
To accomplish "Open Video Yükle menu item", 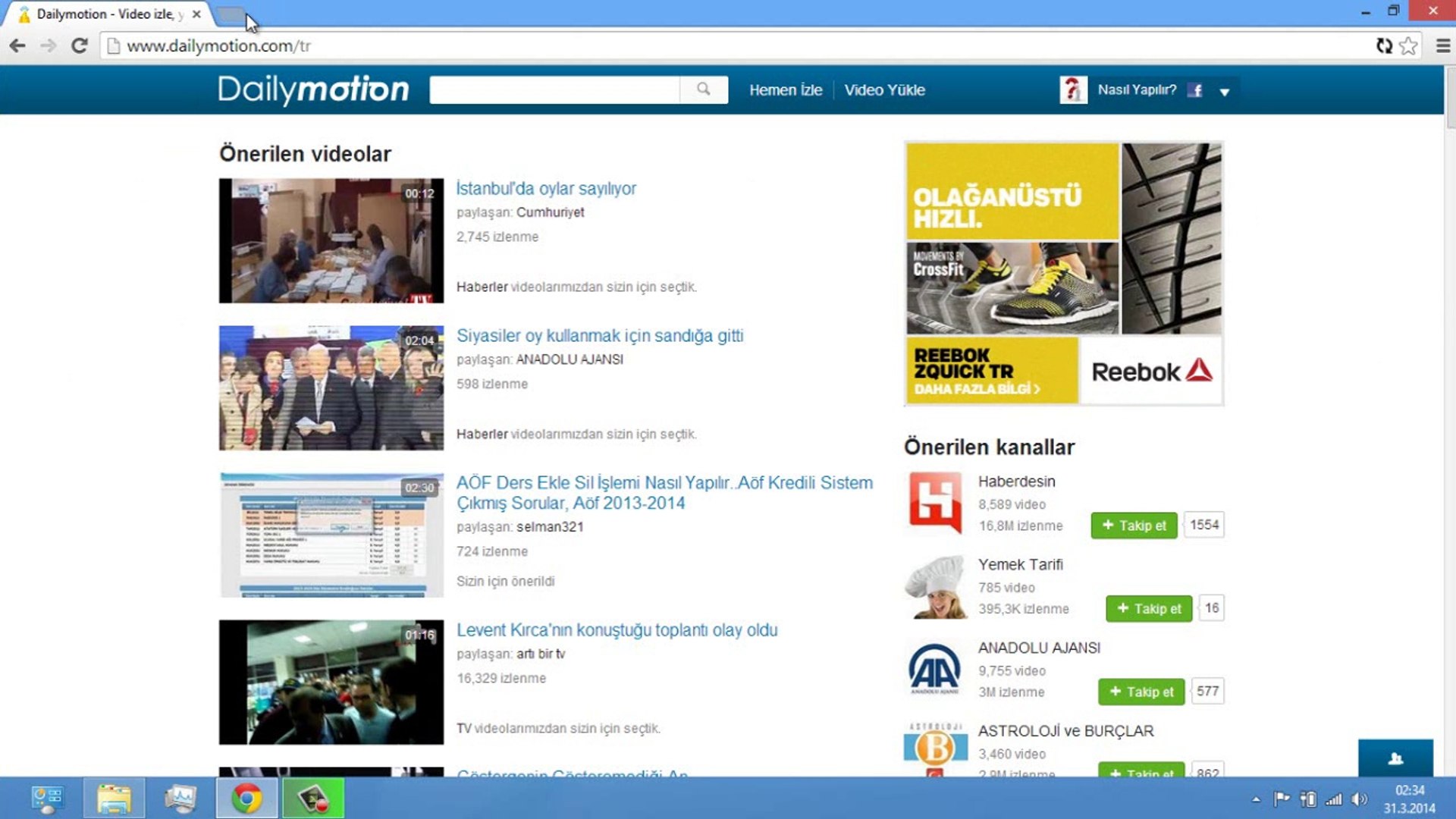I will pos(884,90).
